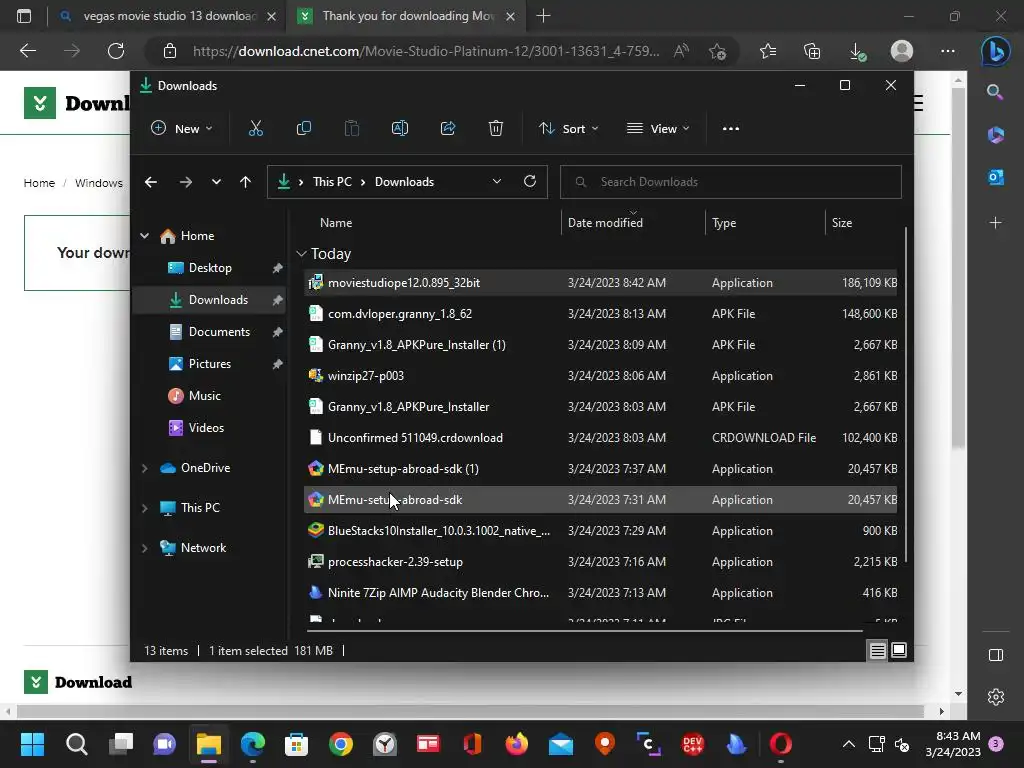Refresh the Downloads folder view
1024x768 pixels.
[530, 182]
